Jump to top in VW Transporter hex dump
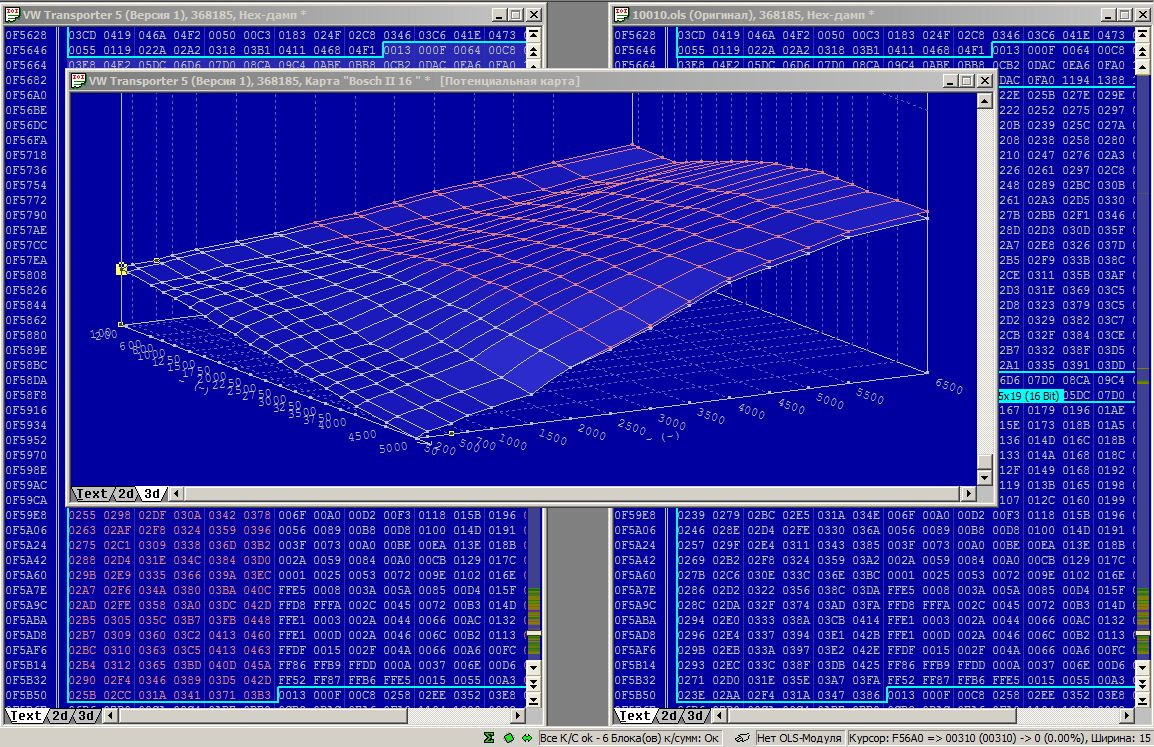This screenshot has height=747, width=1154. pyautogui.click(x=534, y=35)
